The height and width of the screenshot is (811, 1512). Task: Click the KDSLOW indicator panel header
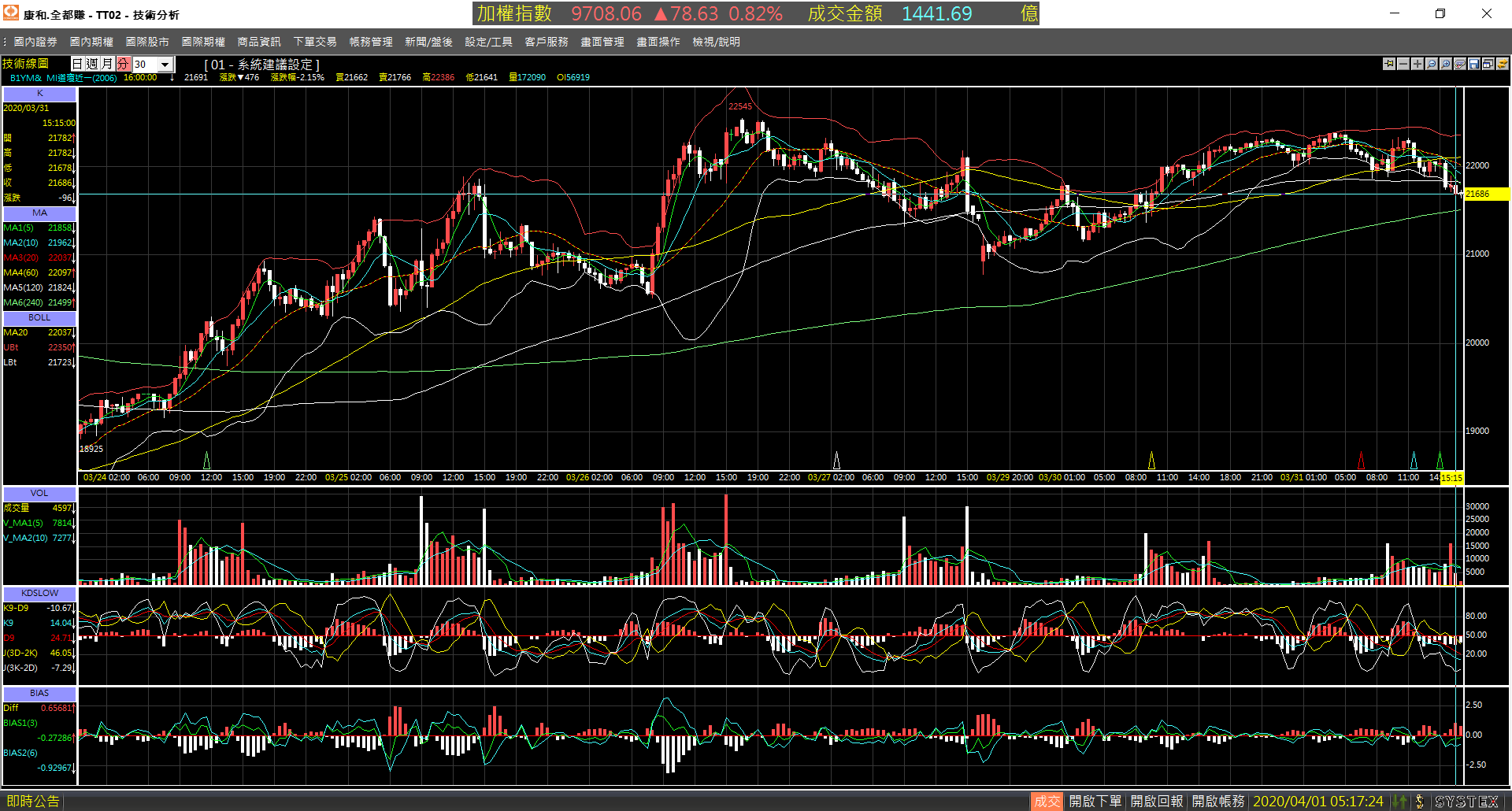(39, 593)
